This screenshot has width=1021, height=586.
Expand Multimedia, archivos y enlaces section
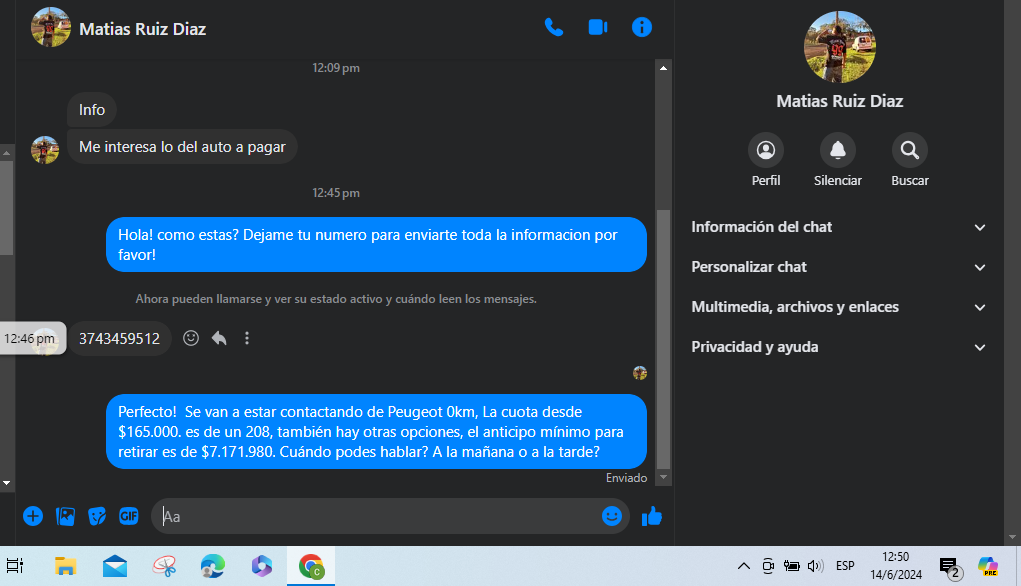tap(838, 307)
